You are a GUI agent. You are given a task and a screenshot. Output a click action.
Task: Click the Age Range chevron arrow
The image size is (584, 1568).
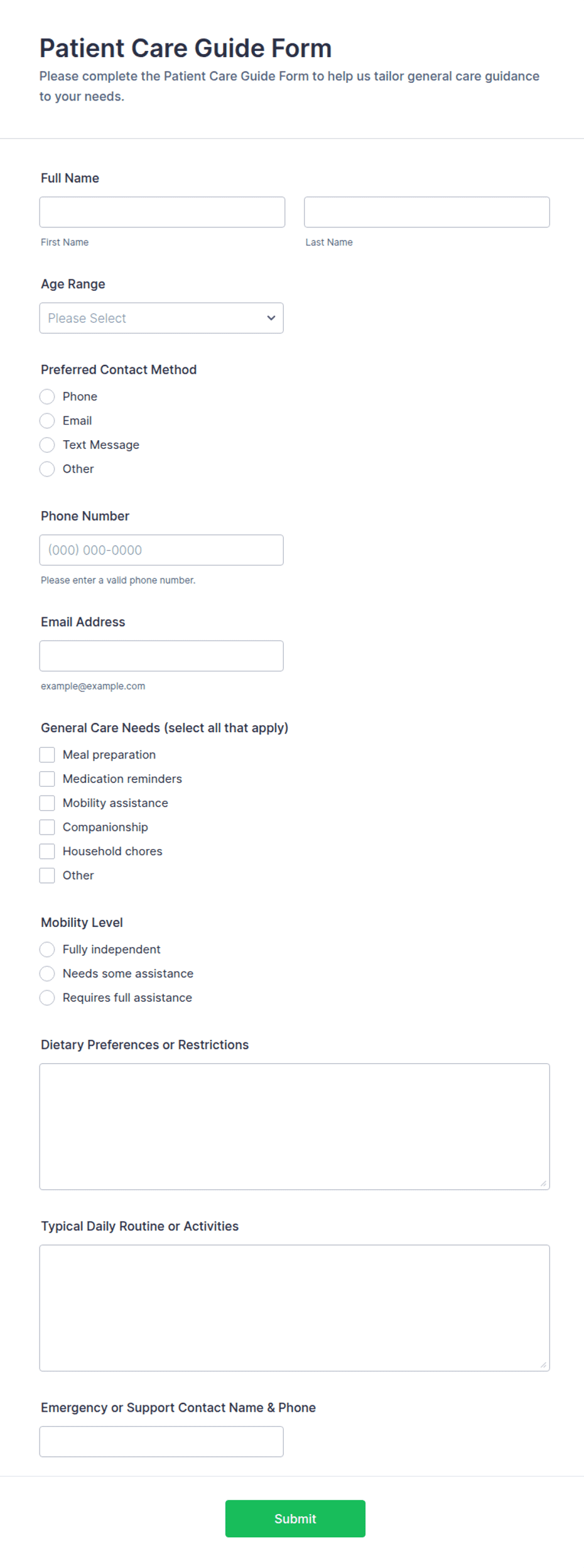tap(271, 318)
